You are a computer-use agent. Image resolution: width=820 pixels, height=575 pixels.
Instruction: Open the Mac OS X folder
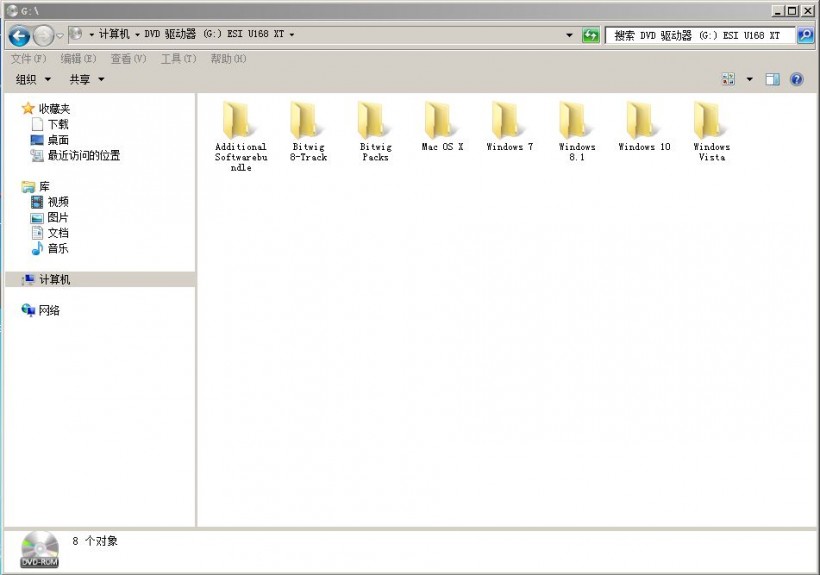pyautogui.click(x=442, y=122)
